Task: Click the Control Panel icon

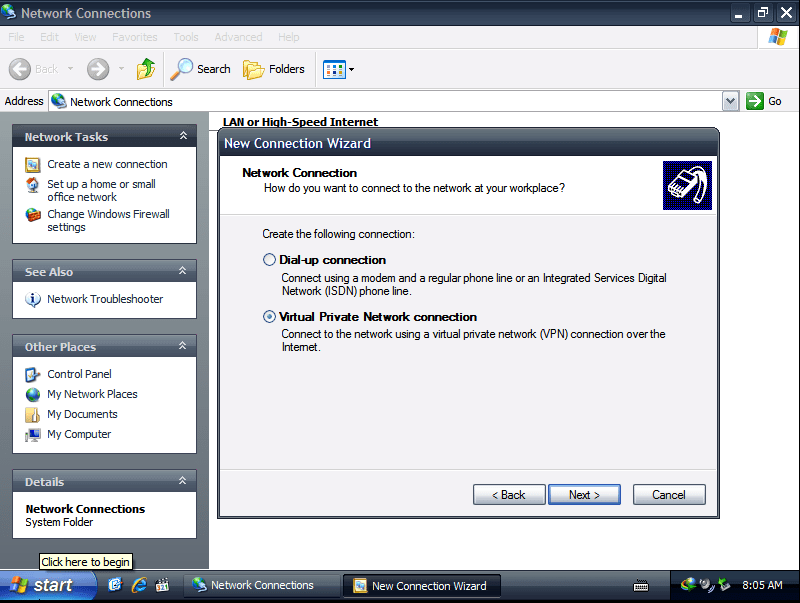Action: point(33,375)
